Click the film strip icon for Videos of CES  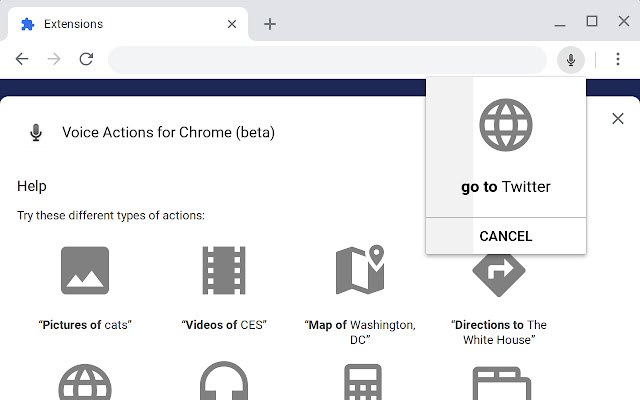pos(223,271)
